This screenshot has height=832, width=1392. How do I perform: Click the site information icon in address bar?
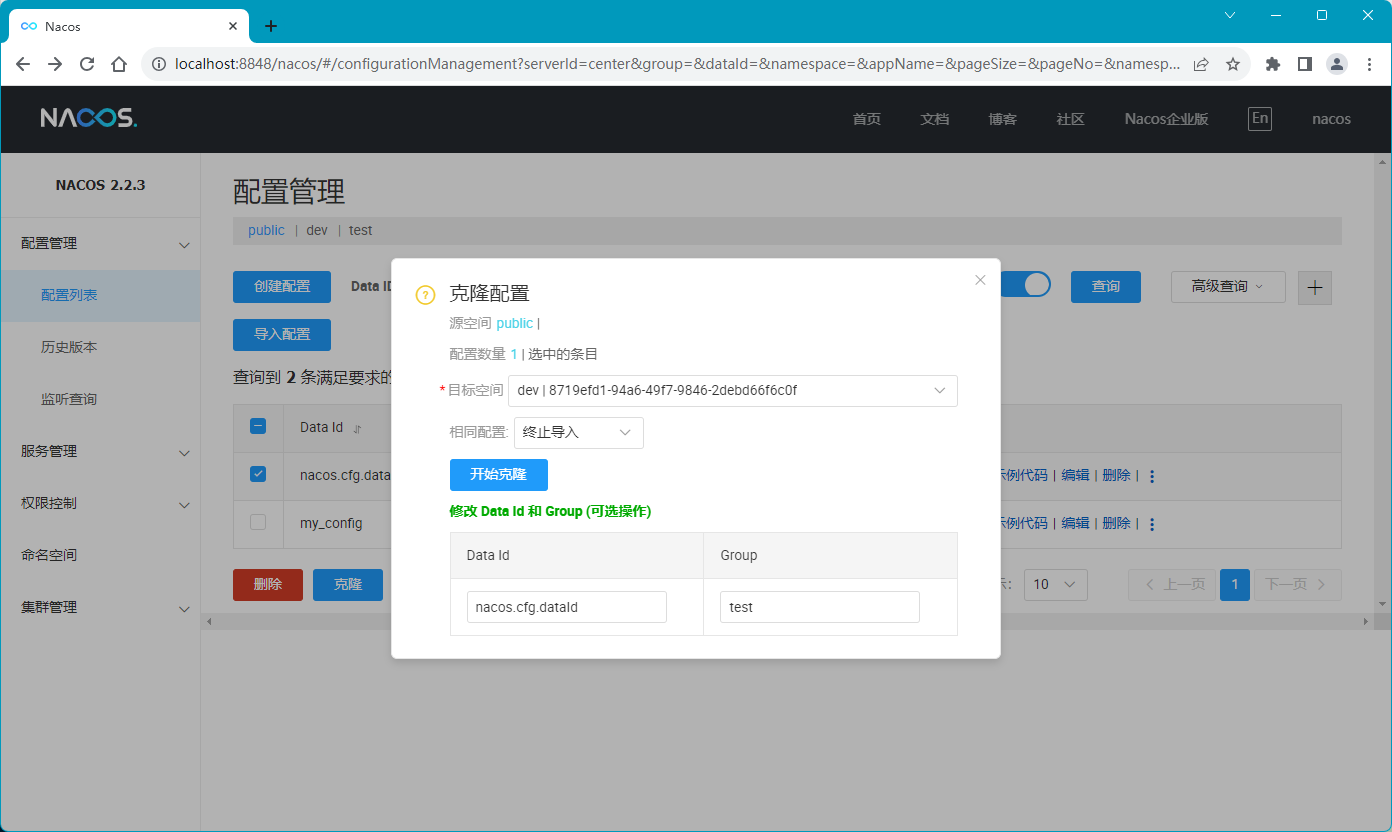point(158,64)
